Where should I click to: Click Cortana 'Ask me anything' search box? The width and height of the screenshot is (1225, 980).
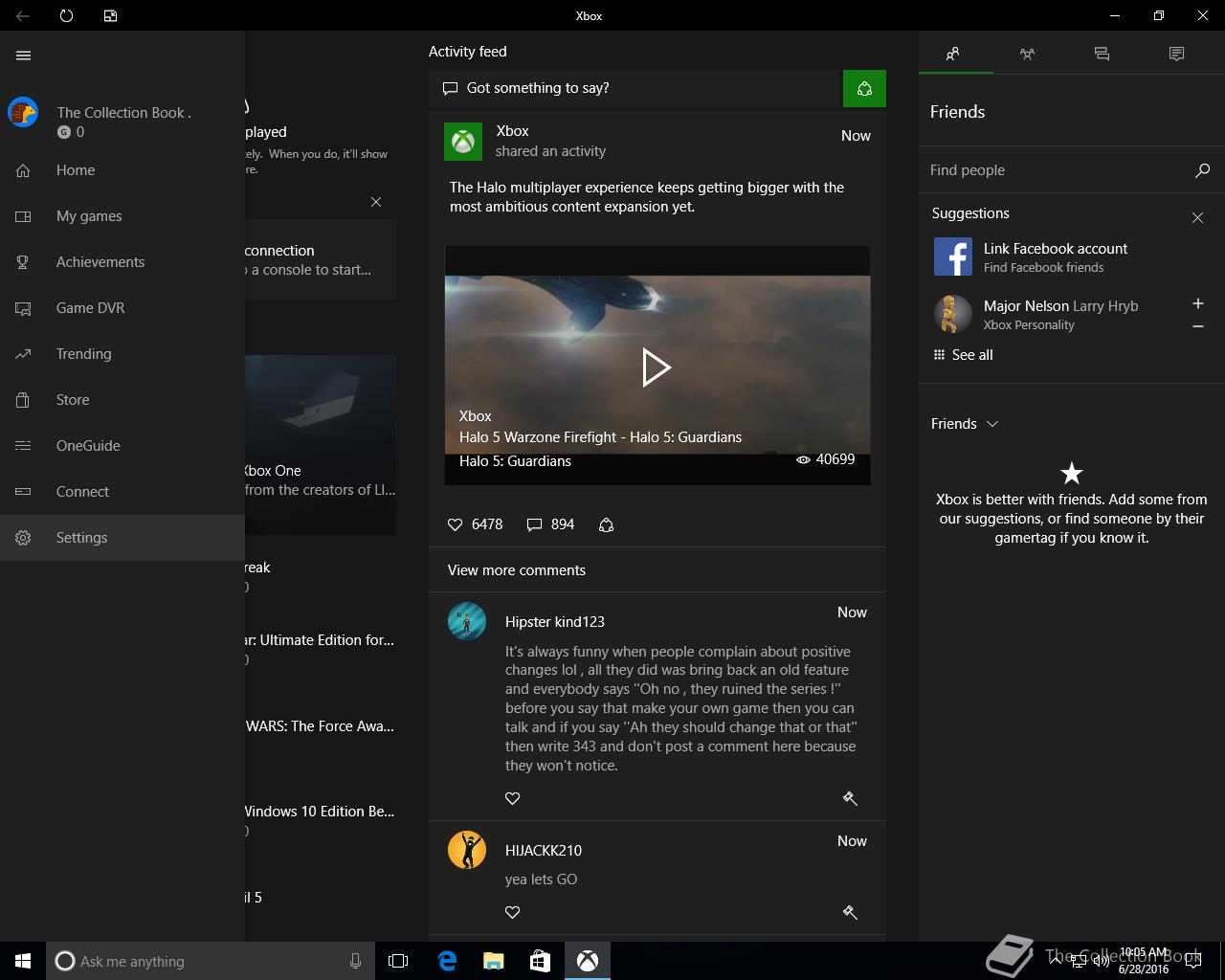click(211, 961)
